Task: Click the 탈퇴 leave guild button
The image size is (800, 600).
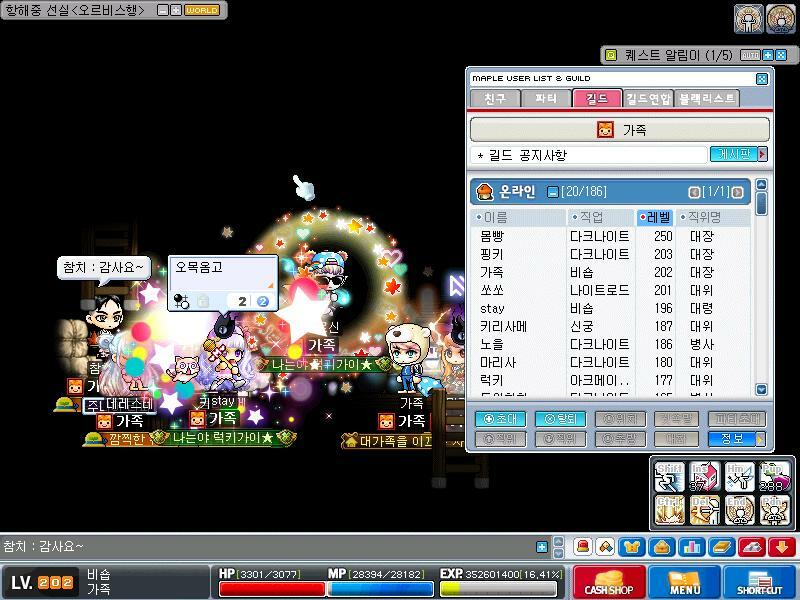Action: point(560,419)
